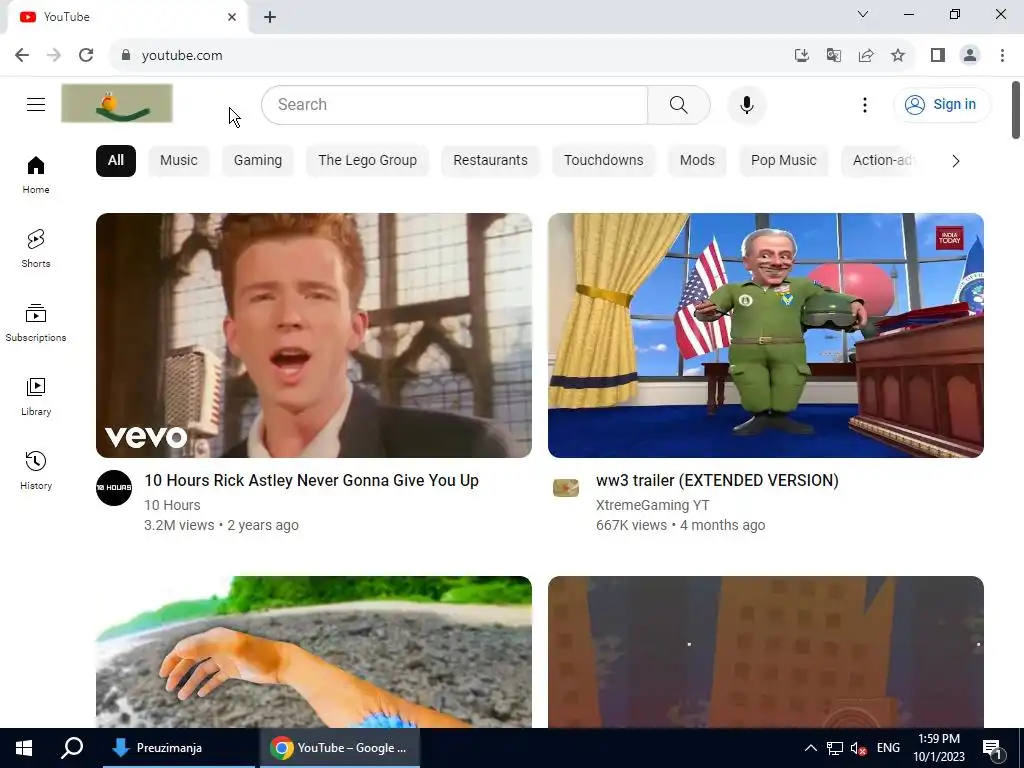Open the '10 Hours' channel name link
The image size is (1024, 768).
click(172, 505)
